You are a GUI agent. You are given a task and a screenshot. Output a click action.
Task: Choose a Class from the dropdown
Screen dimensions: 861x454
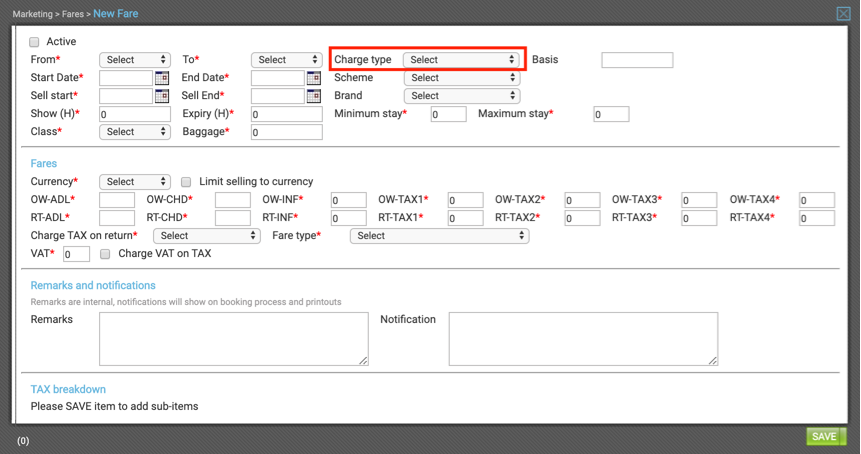pyautogui.click(x=135, y=132)
